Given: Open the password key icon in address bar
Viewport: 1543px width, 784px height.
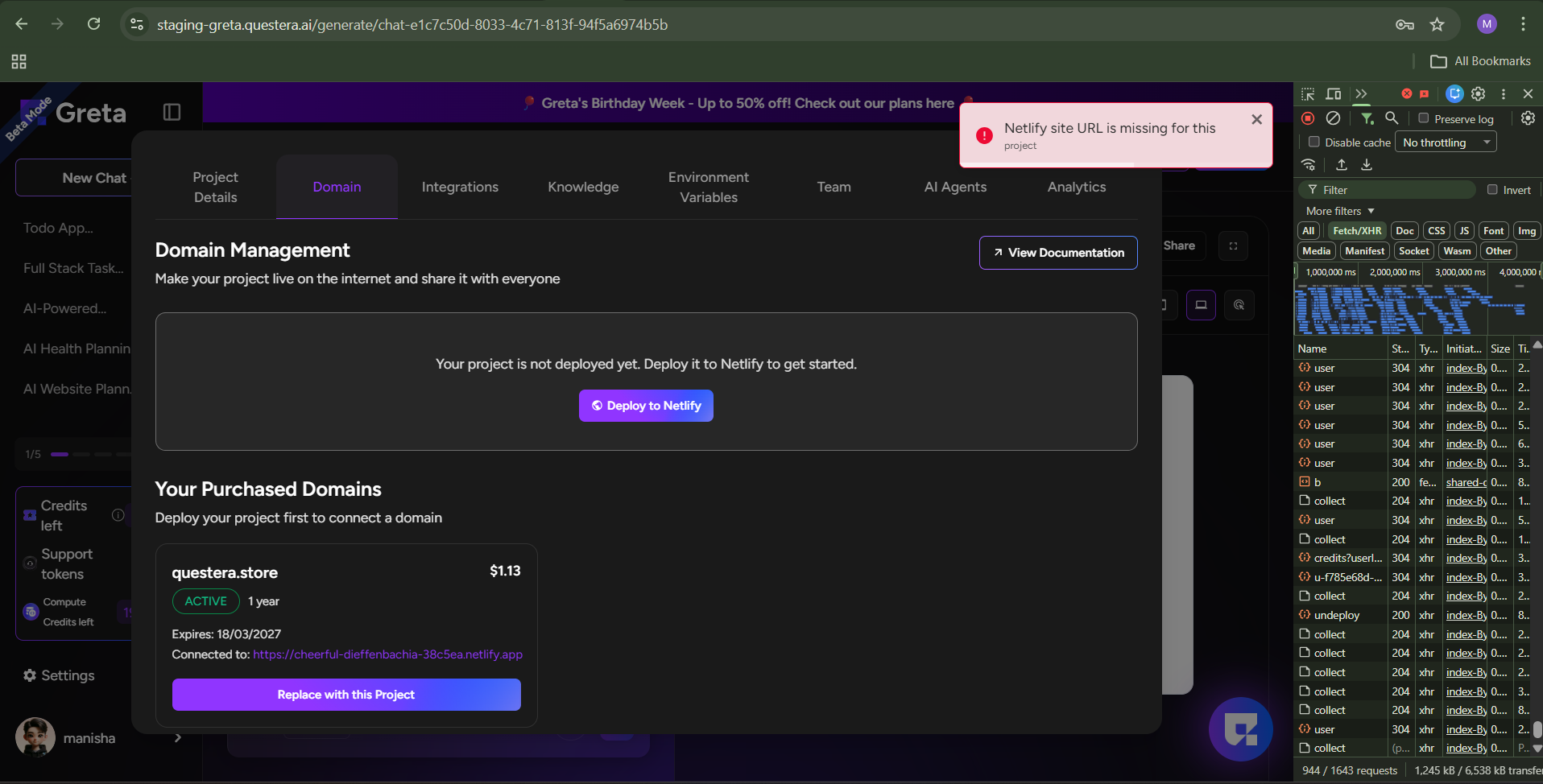Looking at the screenshot, I should 1404,24.
